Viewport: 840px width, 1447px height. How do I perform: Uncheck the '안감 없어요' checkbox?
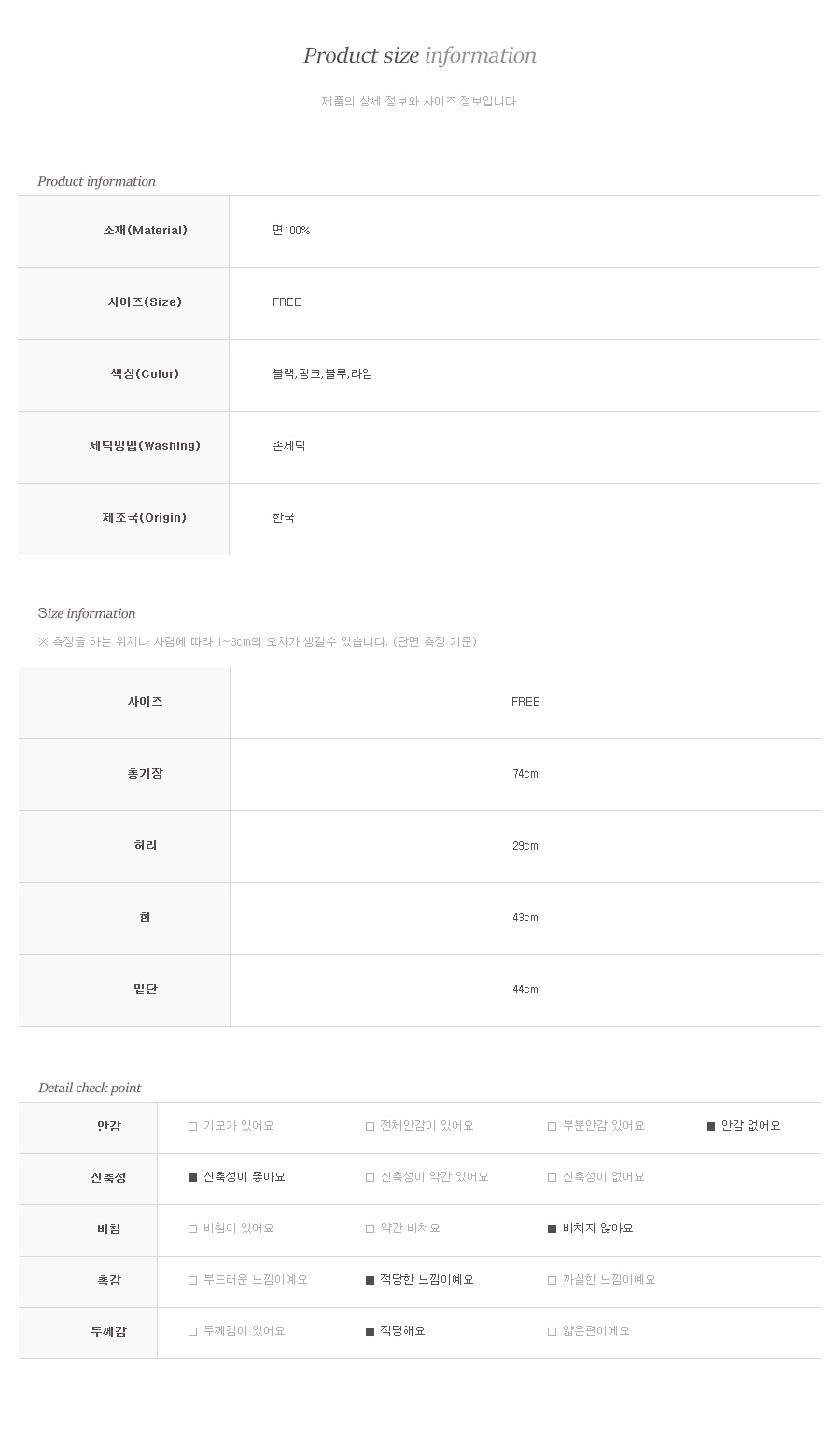pos(711,1127)
